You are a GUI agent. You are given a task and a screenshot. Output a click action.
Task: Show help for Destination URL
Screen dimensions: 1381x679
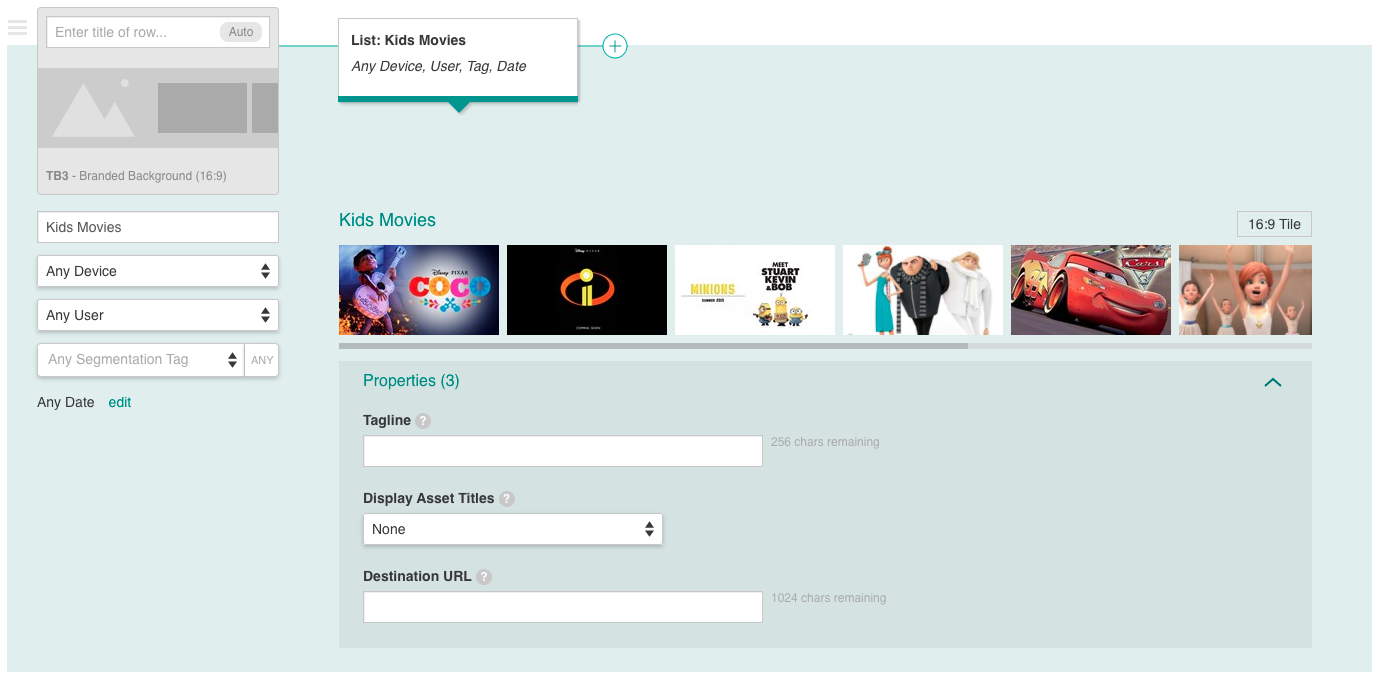tap(484, 577)
